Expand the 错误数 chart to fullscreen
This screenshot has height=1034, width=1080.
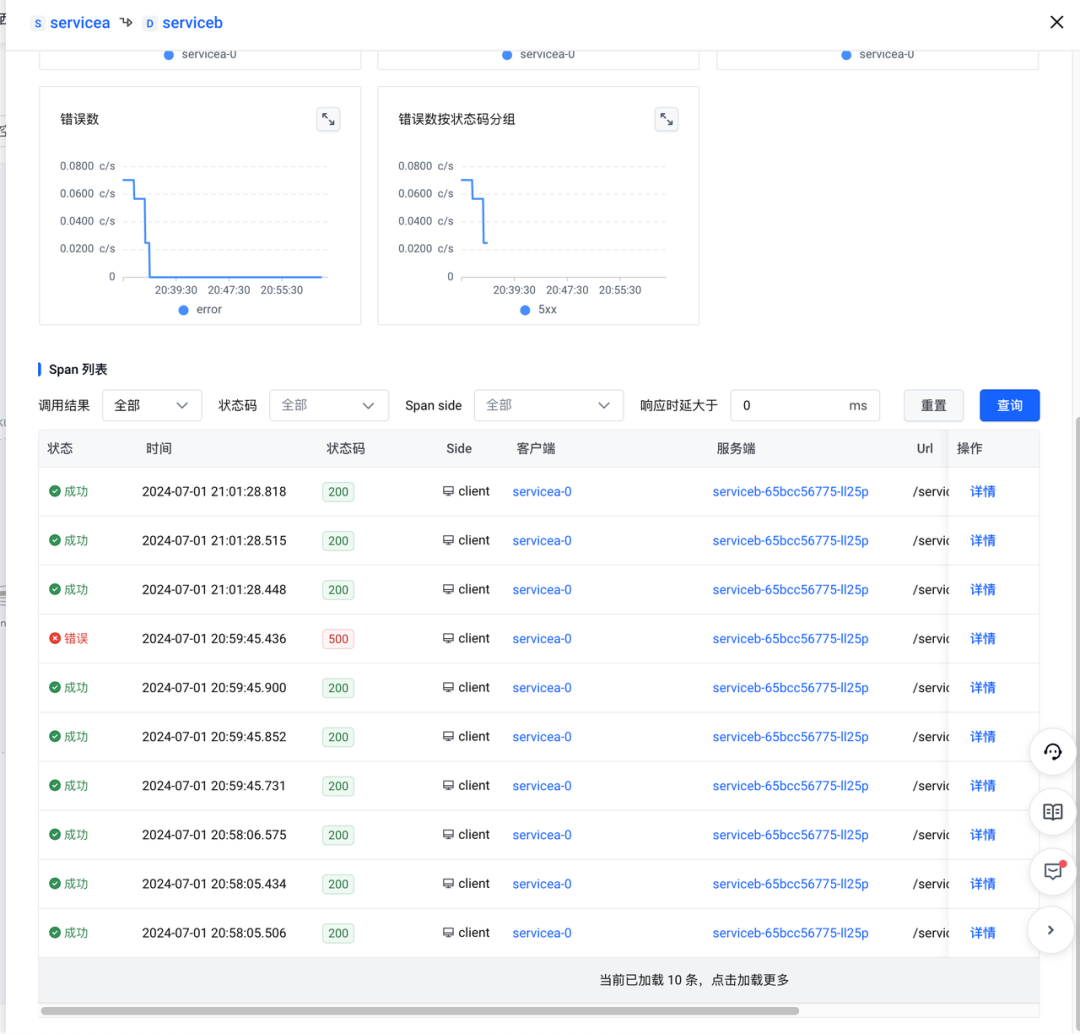click(328, 120)
